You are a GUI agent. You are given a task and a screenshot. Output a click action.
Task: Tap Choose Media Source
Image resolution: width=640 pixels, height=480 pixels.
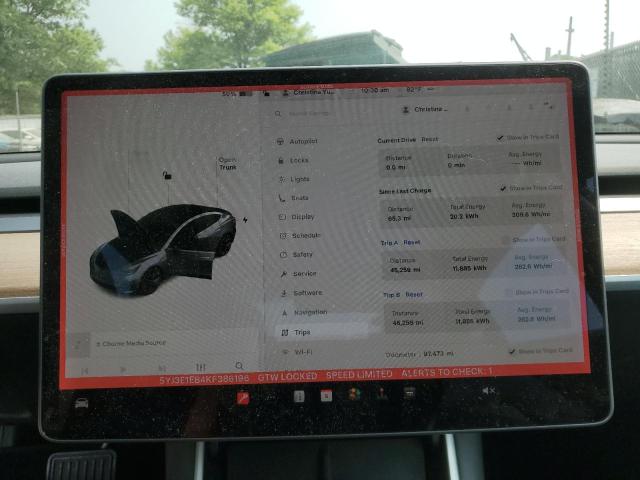pos(131,343)
